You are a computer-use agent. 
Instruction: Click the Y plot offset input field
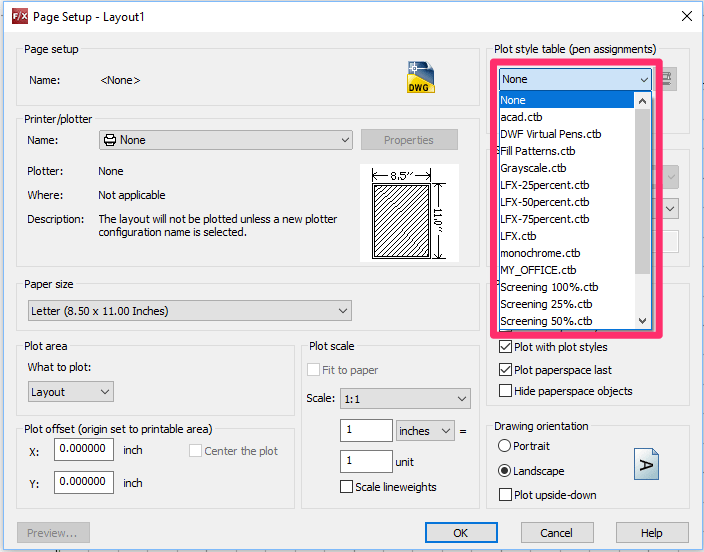point(84,482)
